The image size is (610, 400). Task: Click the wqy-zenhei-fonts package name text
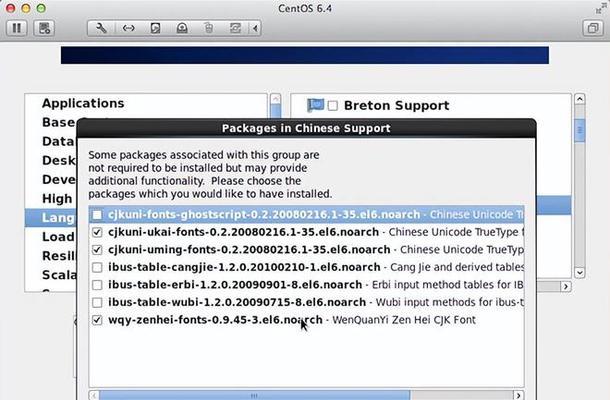point(216,320)
